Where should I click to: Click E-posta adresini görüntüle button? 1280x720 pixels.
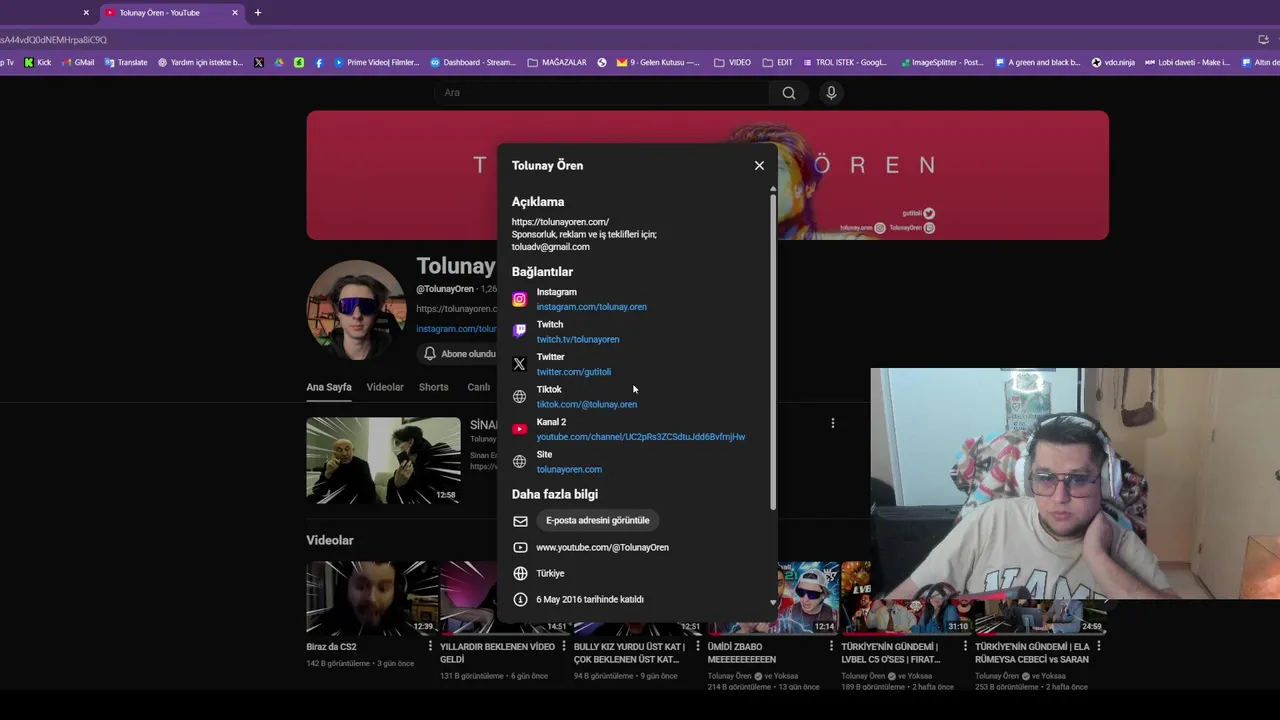coord(597,520)
